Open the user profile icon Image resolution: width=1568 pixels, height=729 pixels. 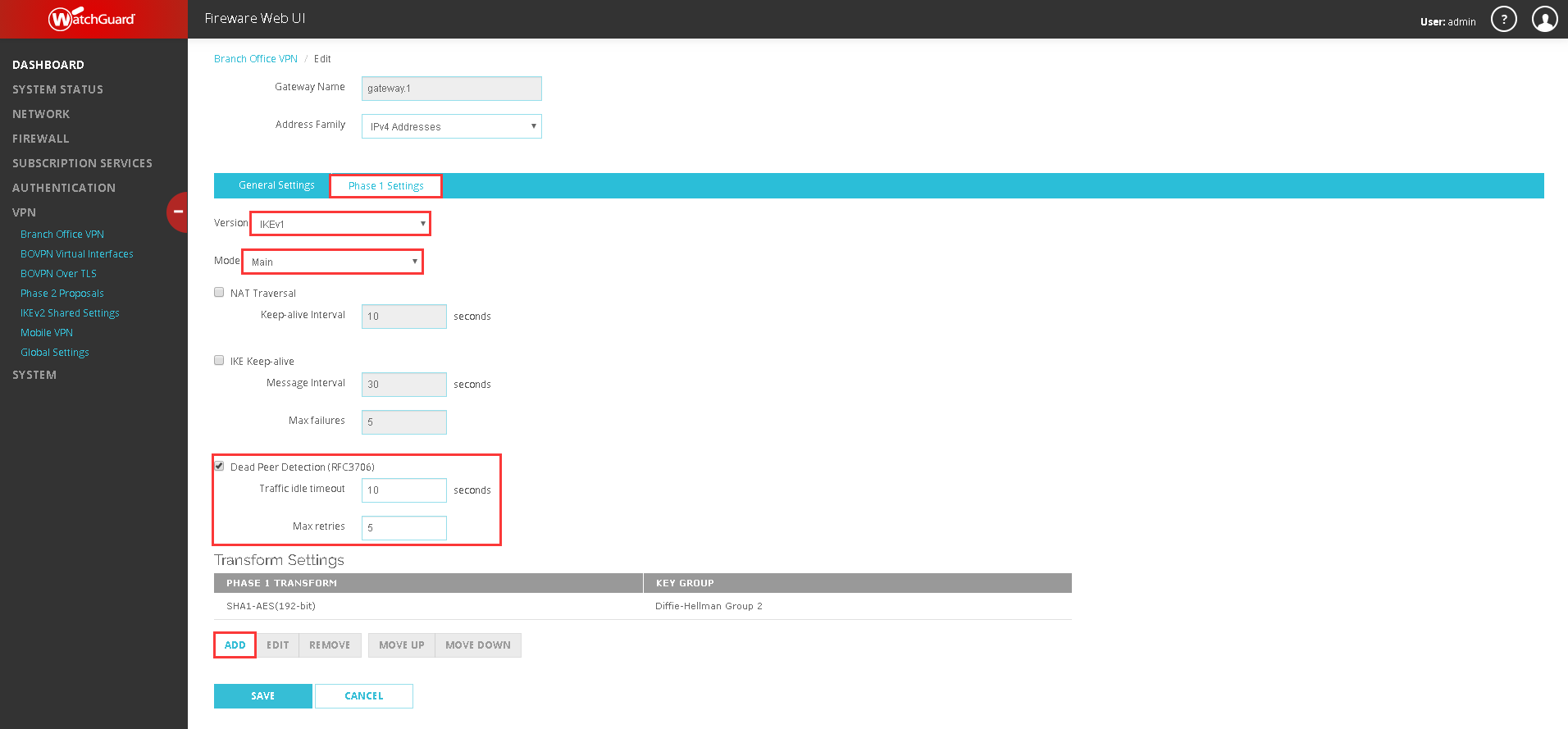coord(1545,19)
